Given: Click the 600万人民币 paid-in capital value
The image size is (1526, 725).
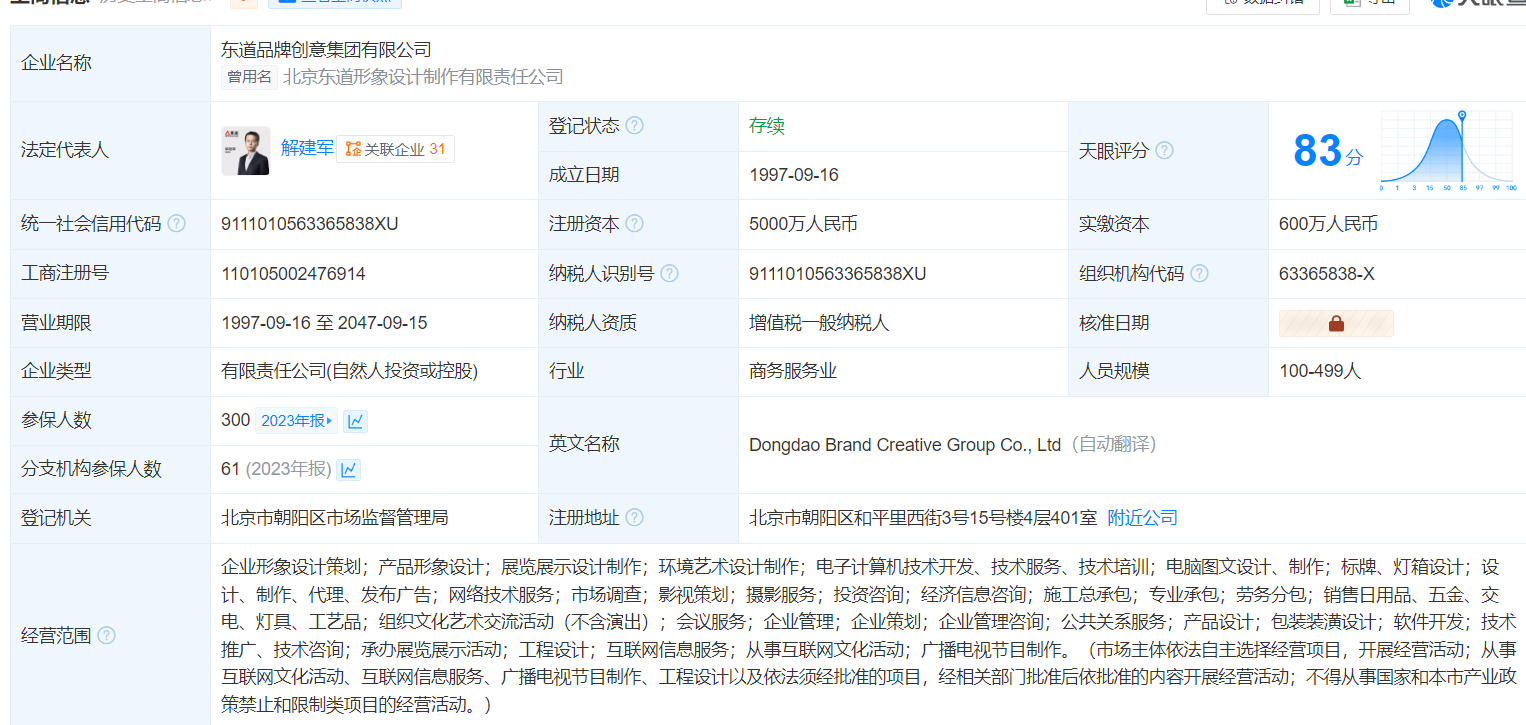Looking at the screenshot, I should [x=1328, y=224].
